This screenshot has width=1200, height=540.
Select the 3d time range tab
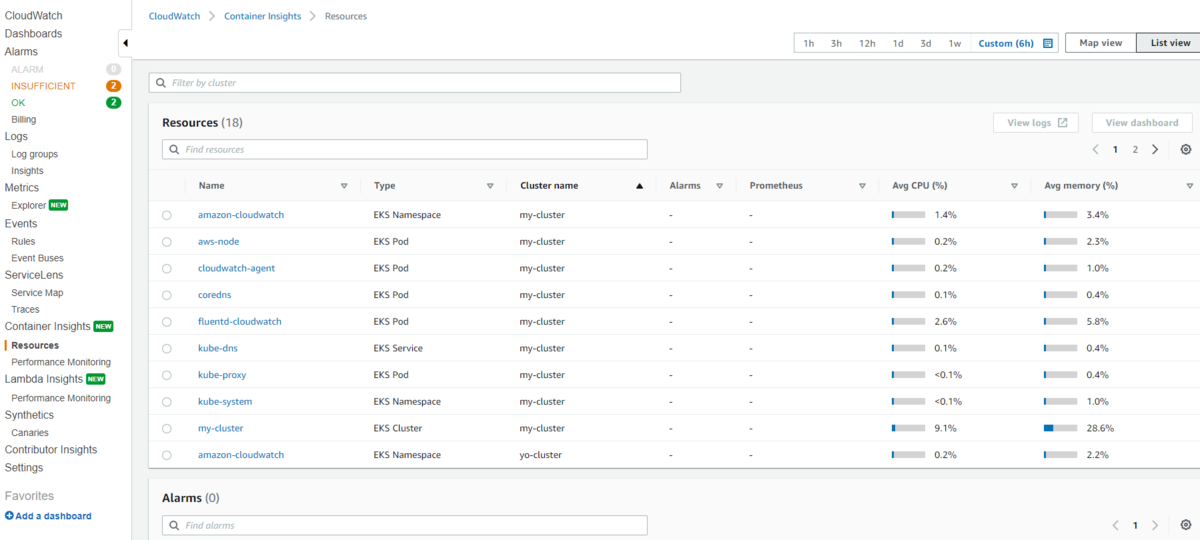[926, 43]
